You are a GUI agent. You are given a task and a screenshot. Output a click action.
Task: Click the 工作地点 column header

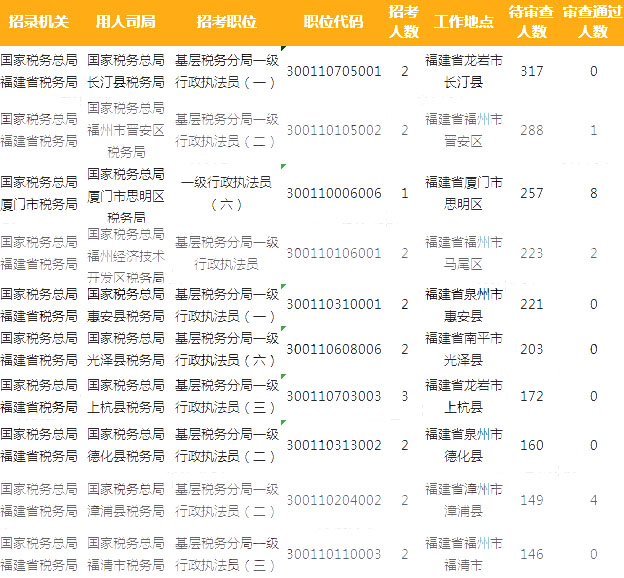pyautogui.click(x=464, y=22)
